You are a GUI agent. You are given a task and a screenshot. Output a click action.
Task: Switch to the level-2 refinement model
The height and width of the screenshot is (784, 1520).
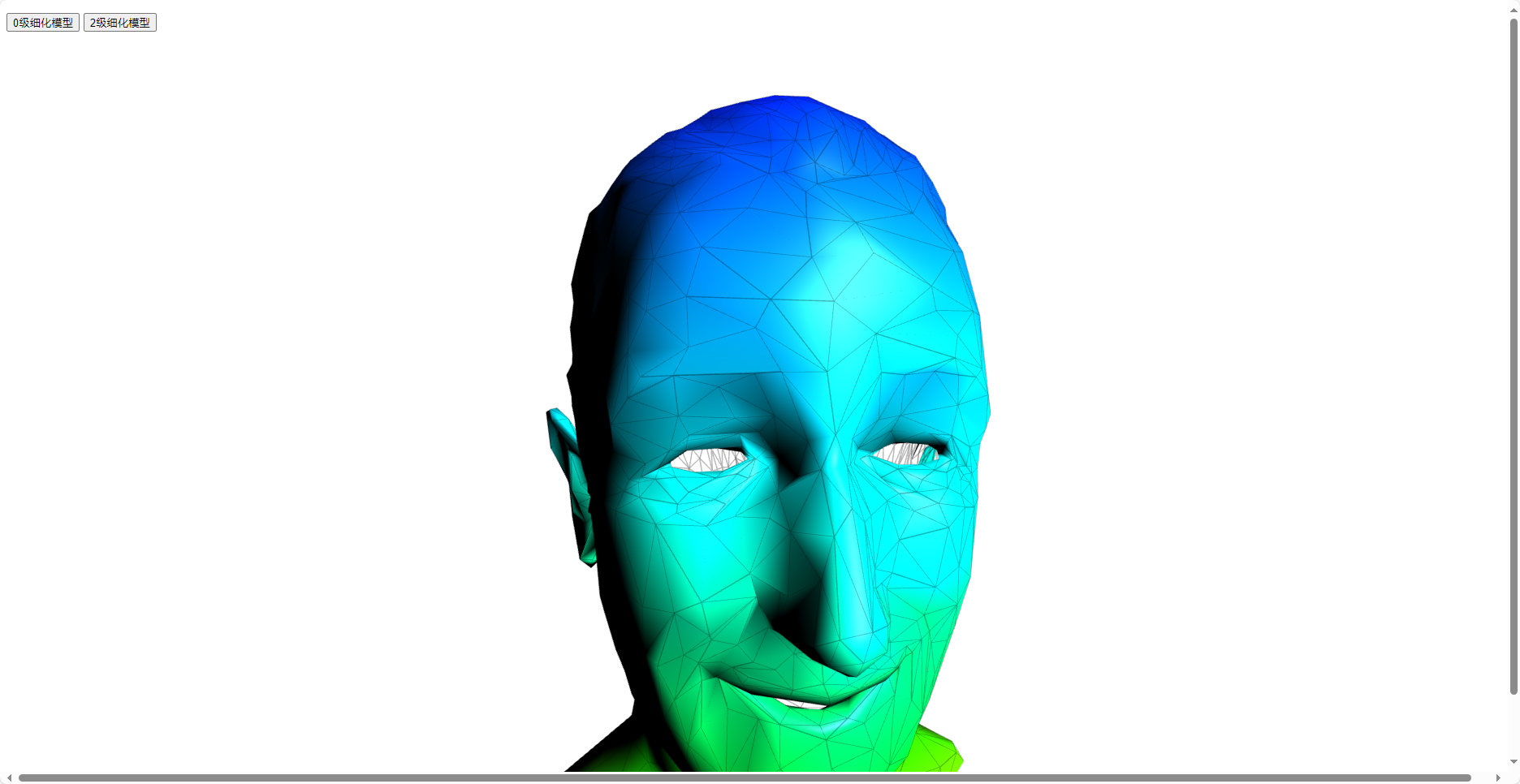pyautogui.click(x=119, y=22)
